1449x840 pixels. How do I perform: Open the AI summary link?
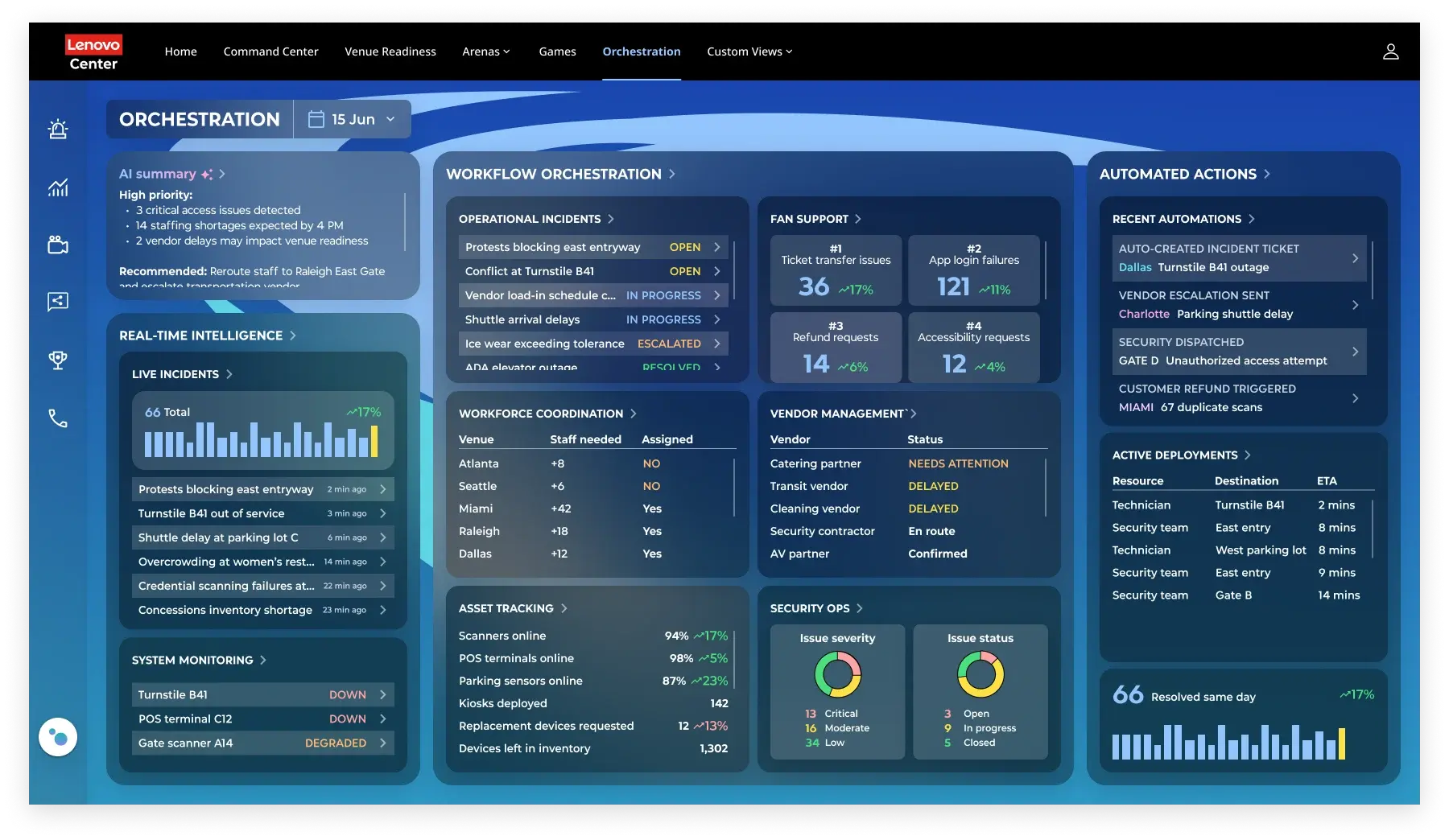click(x=172, y=174)
